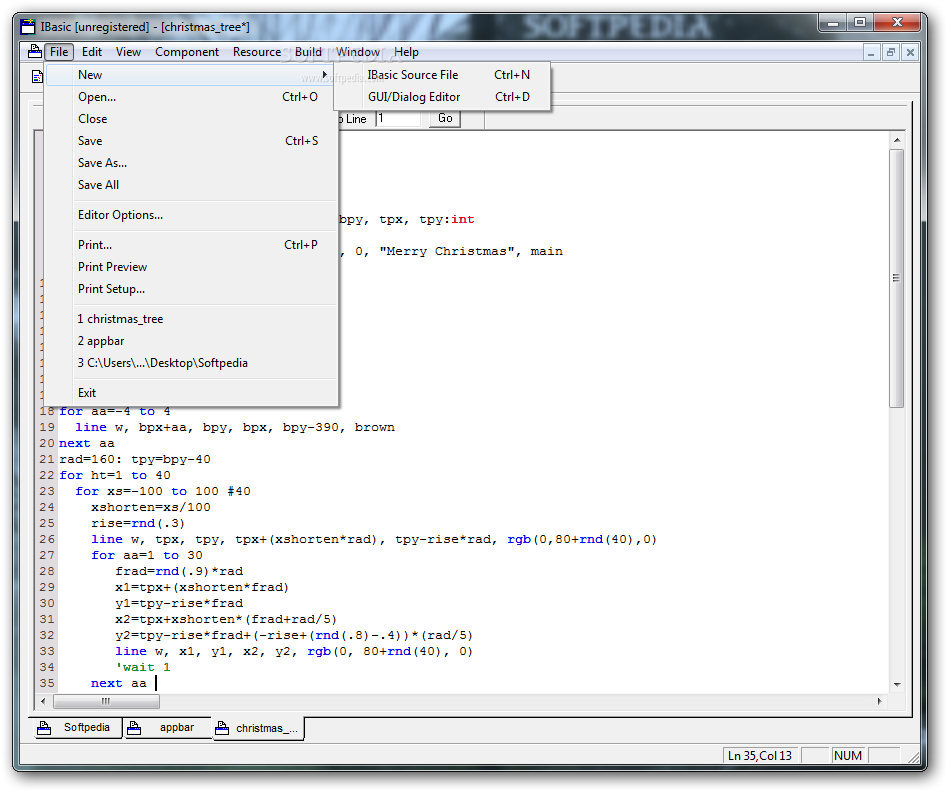The height and width of the screenshot is (792, 948).
Task: Click the horizontal scrollbar left arrow
Action: pos(43,701)
